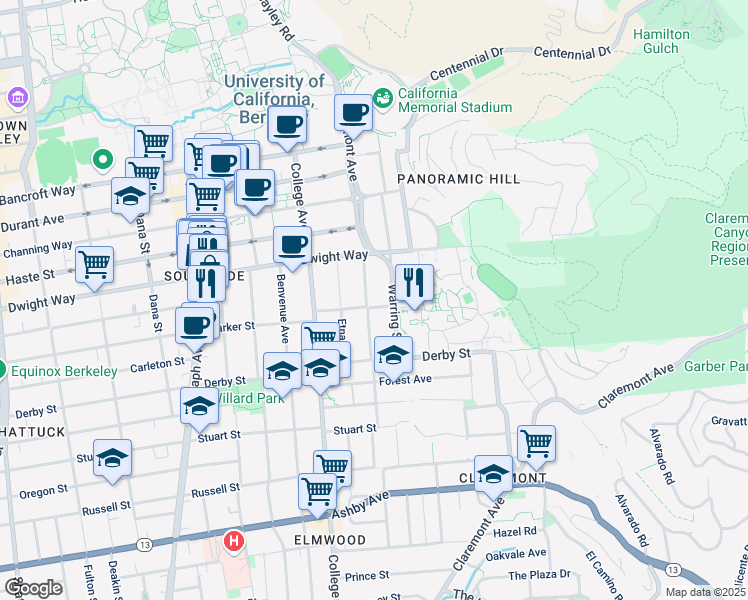Screen dimensions: 748x600
Task: Click the school marker on Derby St near Warring
Action: pyautogui.click(x=393, y=356)
